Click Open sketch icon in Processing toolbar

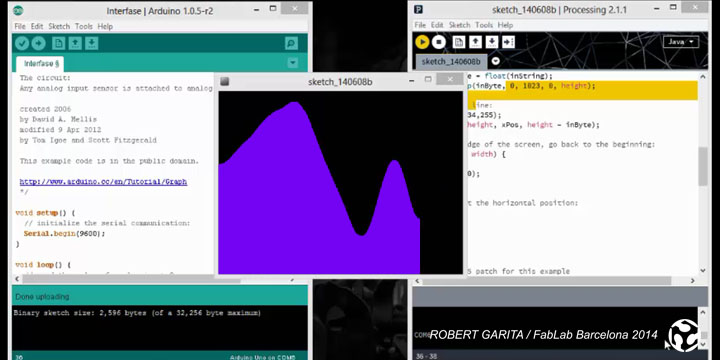476,42
